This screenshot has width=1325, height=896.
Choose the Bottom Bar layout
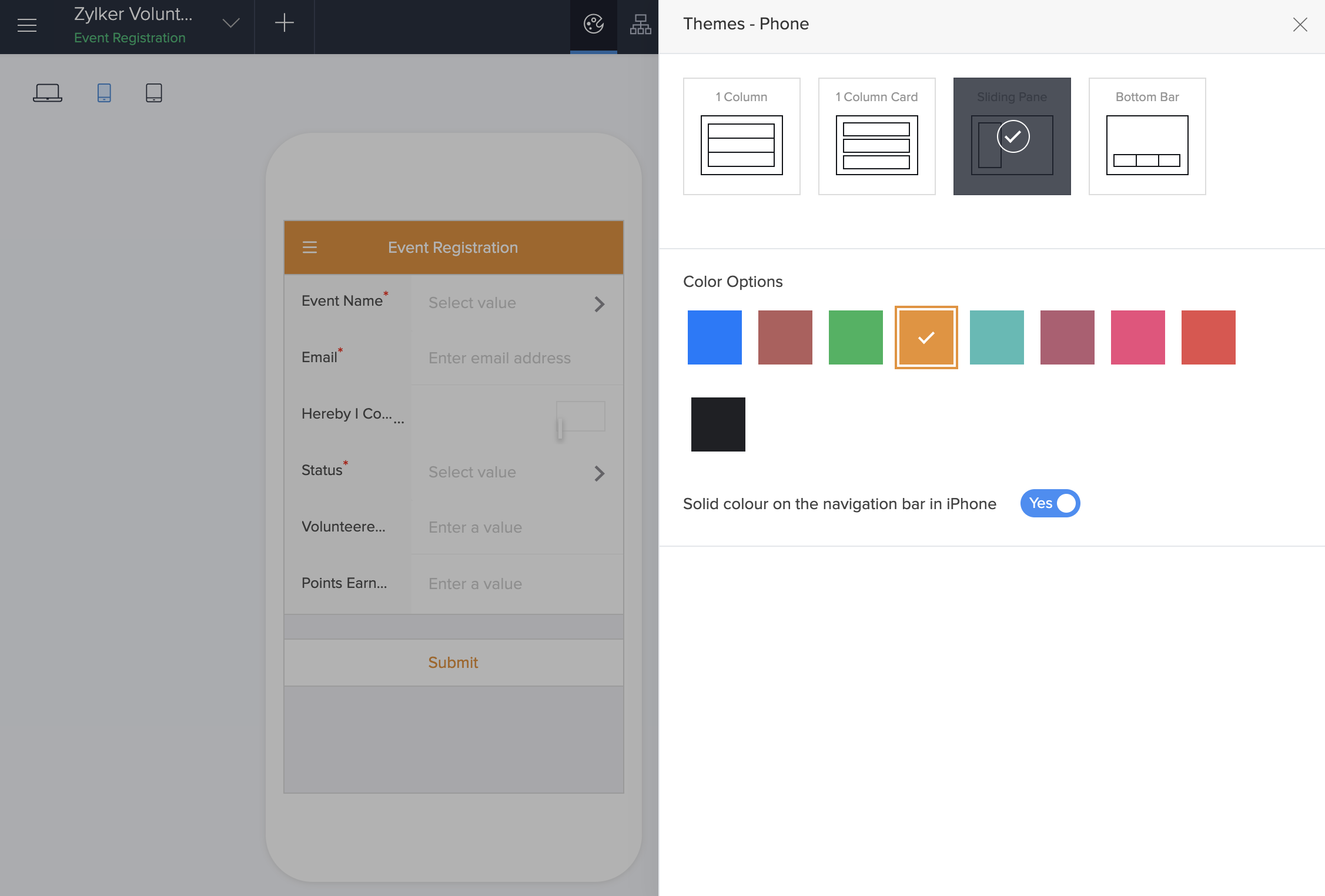[1147, 136]
